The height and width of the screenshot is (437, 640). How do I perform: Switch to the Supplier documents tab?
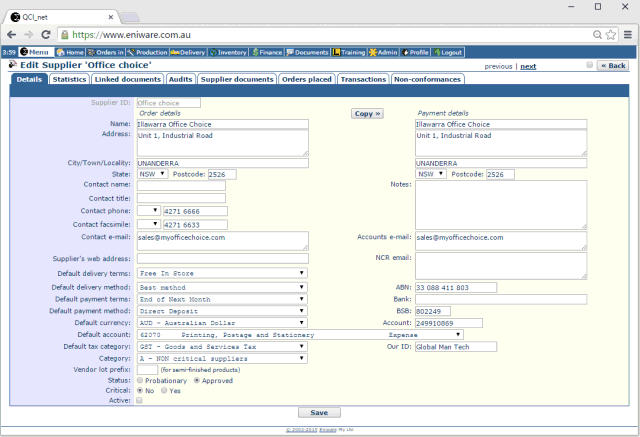(x=237, y=79)
